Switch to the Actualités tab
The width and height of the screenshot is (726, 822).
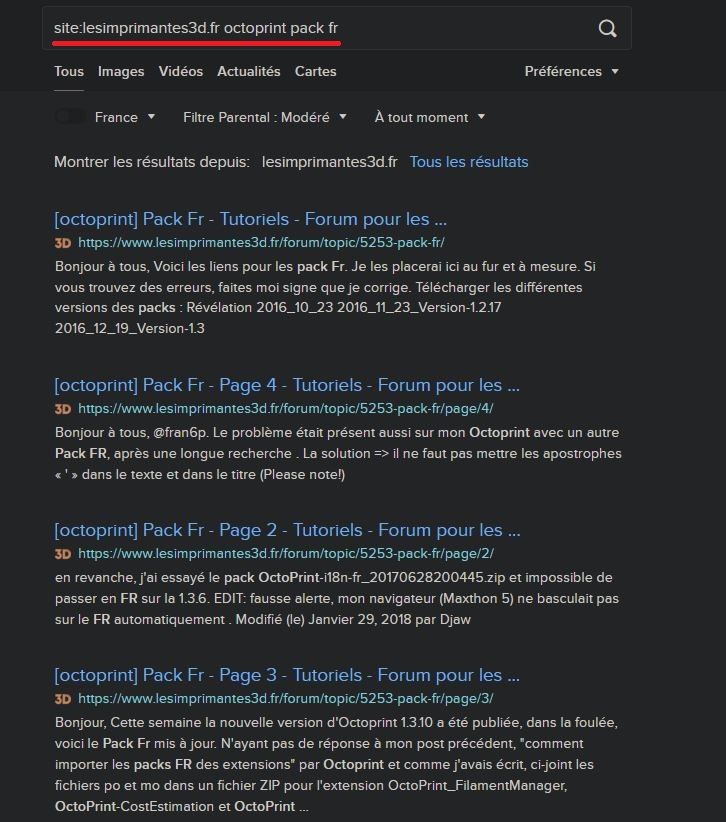click(248, 71)
